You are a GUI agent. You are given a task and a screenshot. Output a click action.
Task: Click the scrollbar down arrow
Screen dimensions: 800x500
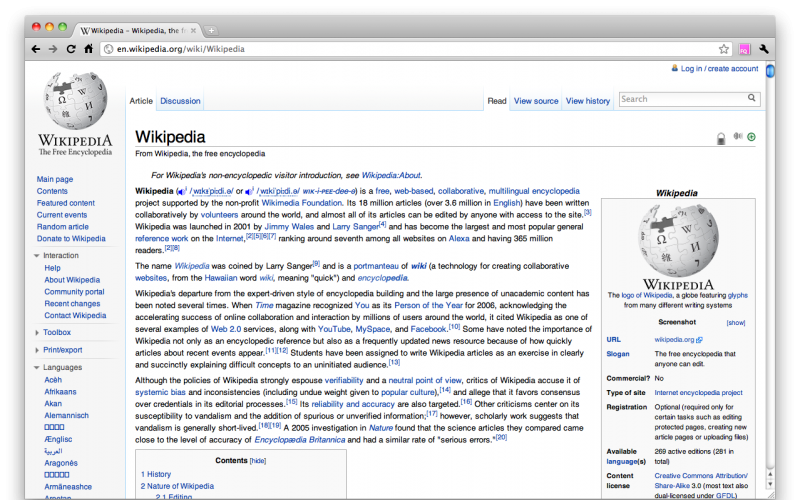tap(770, 484)
